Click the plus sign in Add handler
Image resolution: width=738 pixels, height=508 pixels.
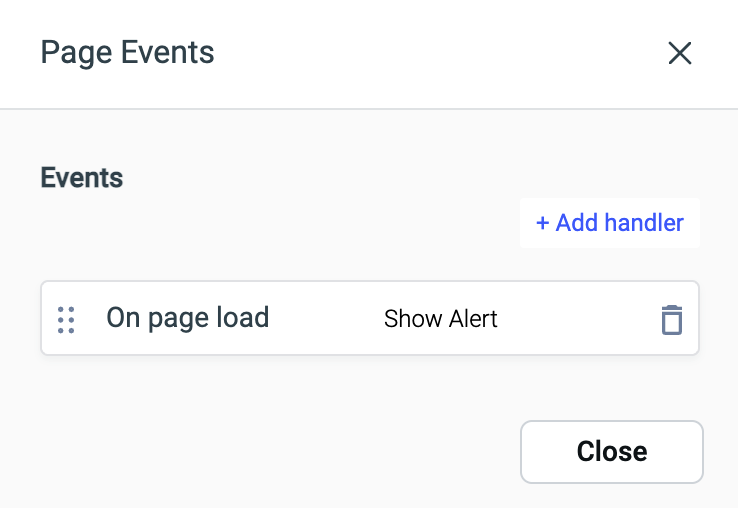tap(543, 223)
